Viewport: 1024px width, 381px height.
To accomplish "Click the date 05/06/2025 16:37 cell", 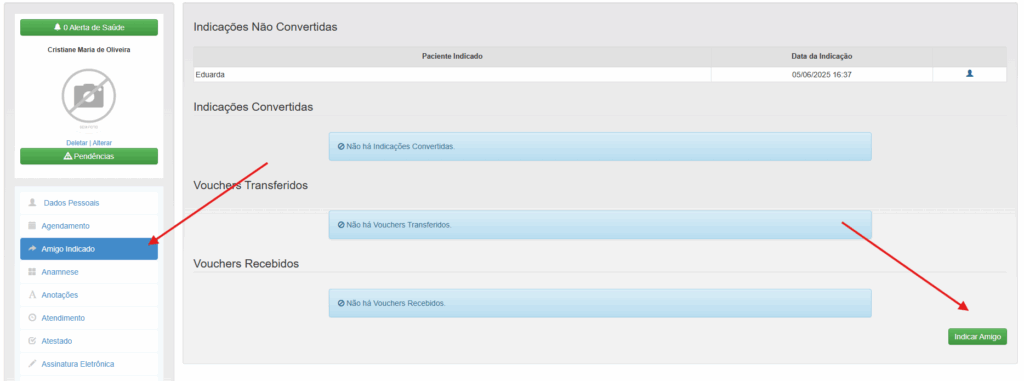I will point(822,75).
